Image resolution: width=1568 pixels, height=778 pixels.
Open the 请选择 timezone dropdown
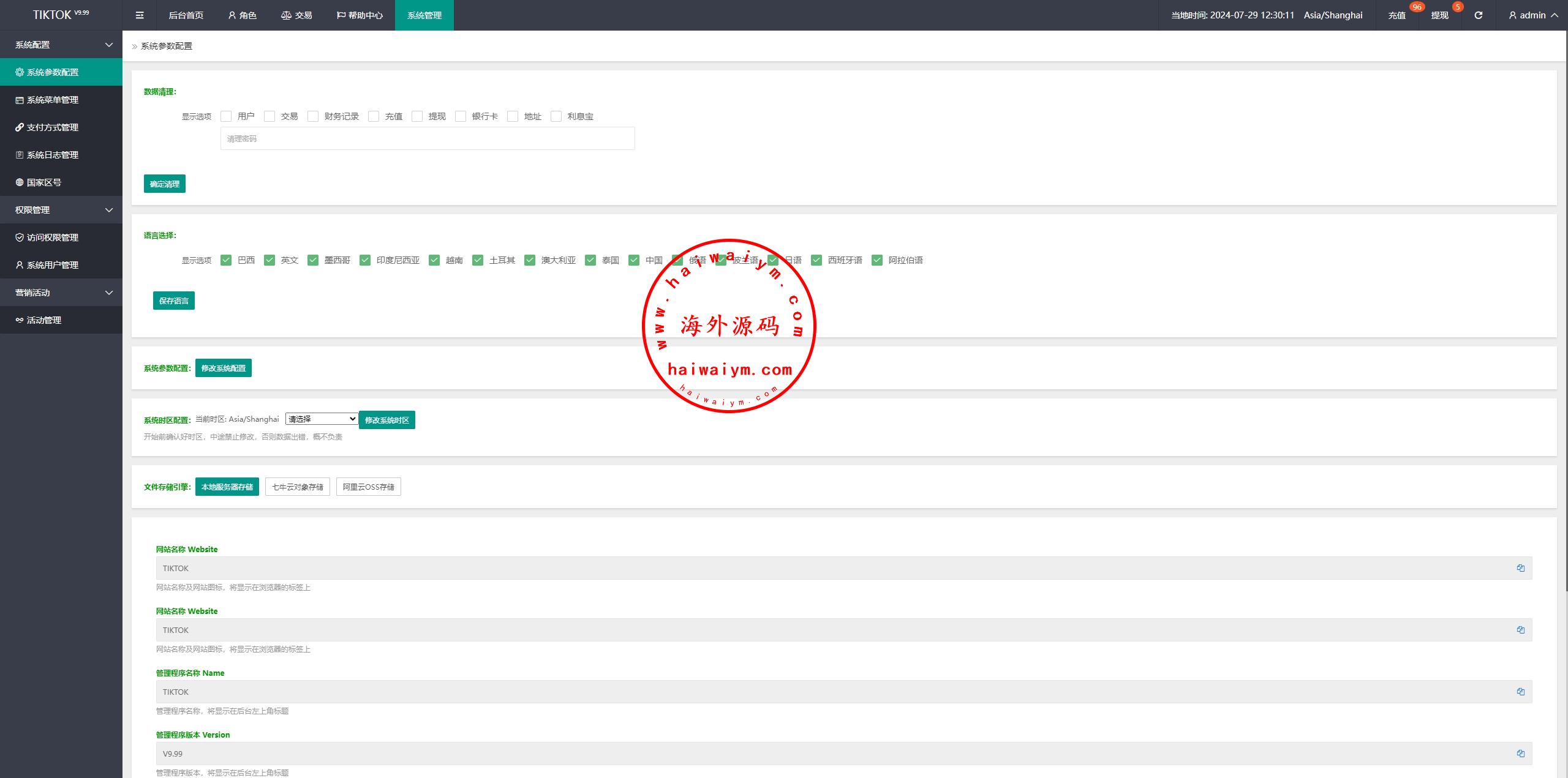click(322, 419)
